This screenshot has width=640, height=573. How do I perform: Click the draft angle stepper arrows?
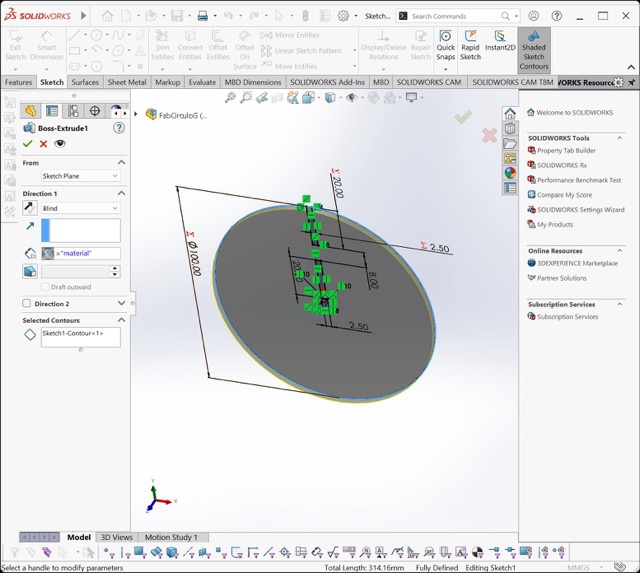(x=115, y=271)
